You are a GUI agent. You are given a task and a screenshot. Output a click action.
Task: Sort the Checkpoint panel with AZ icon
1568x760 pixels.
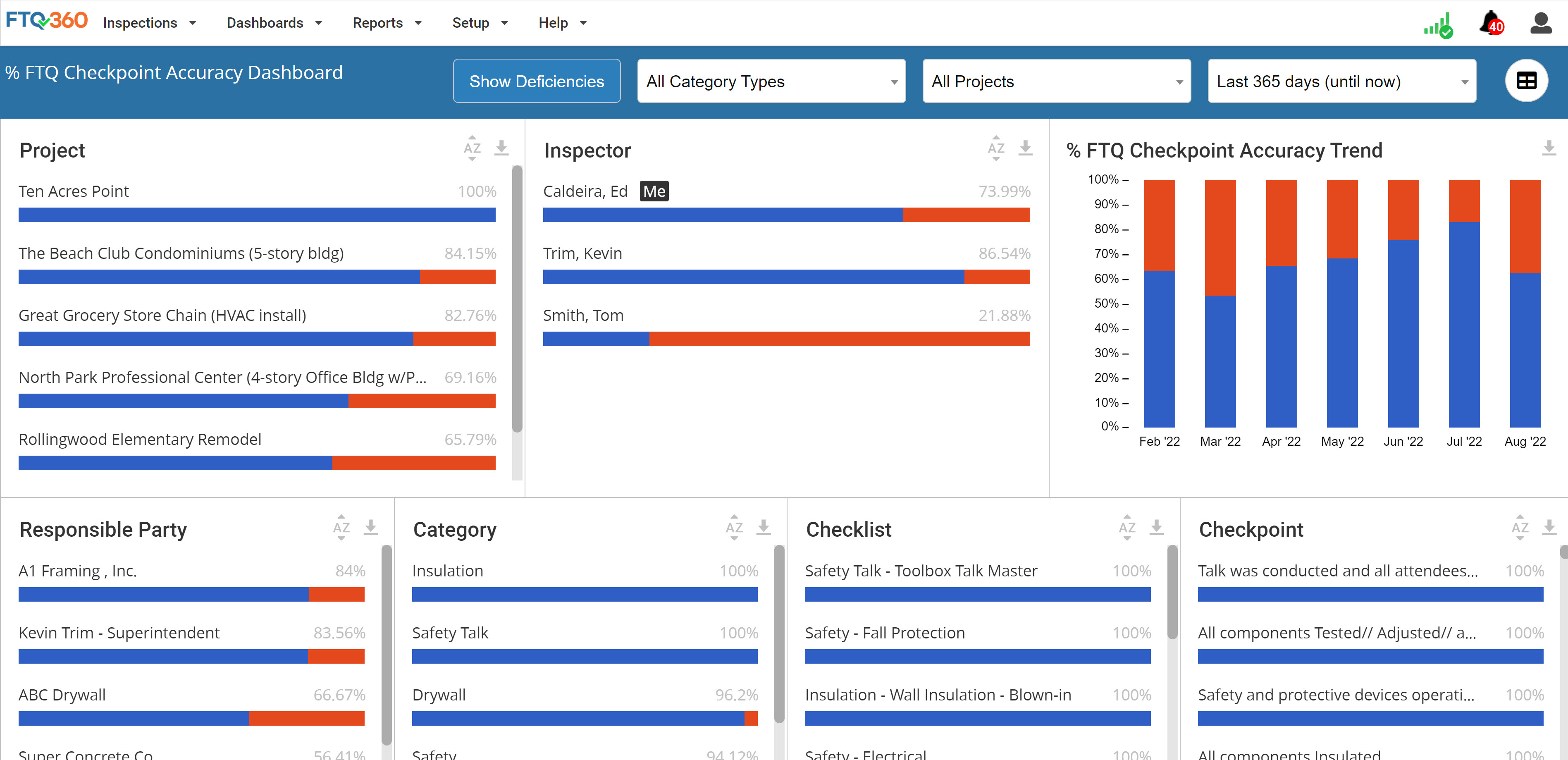pos(1520,527)
